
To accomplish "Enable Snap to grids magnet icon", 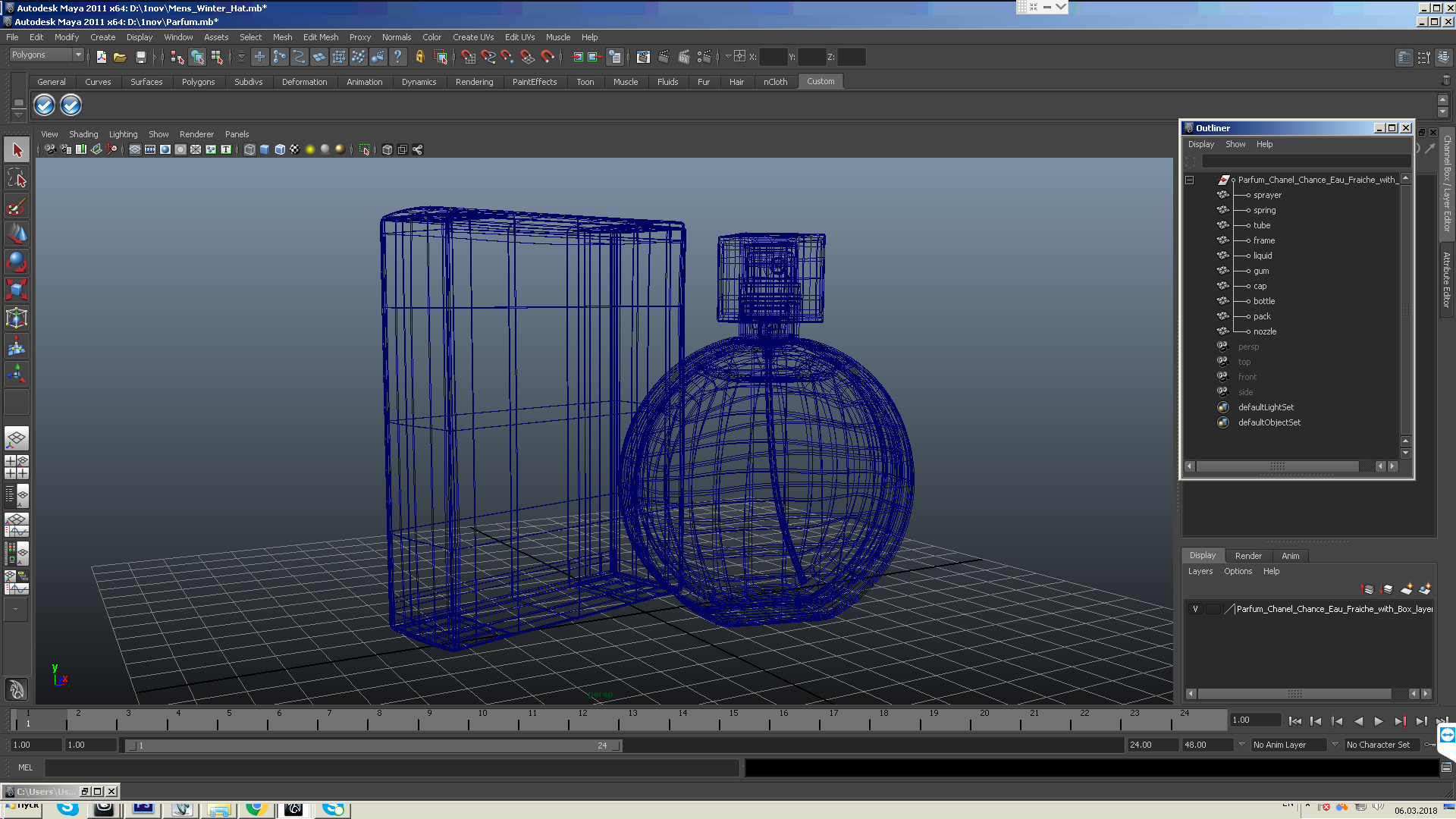I will [468, 57].
